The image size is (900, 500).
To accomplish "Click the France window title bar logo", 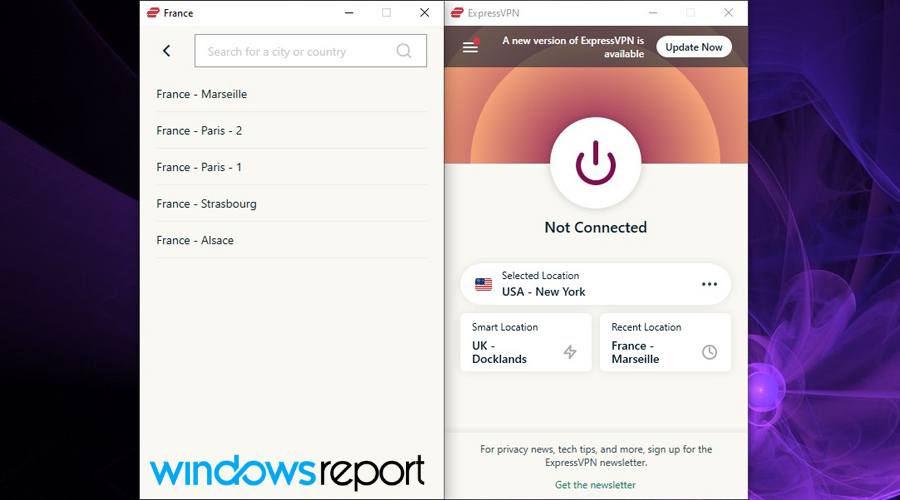I will pos(153,13).
